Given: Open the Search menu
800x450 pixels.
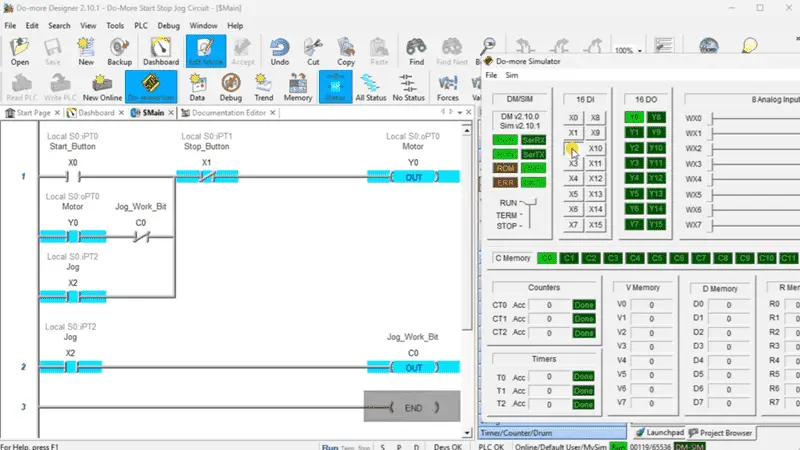Looking at the screenshot, I should (x=59, y=26).
